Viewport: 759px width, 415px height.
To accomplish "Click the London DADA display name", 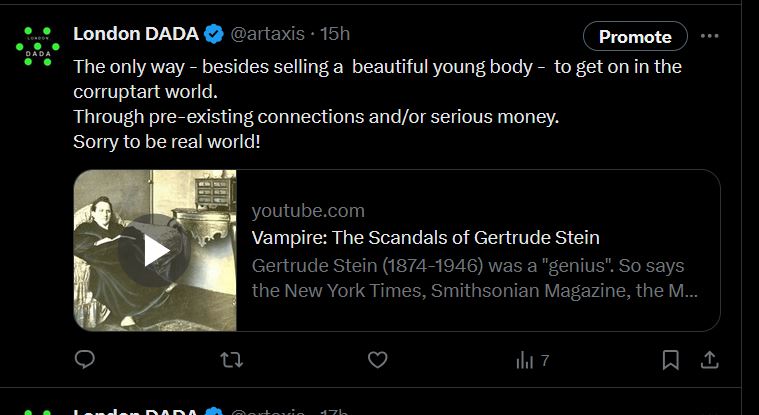I will click(136, 35).
